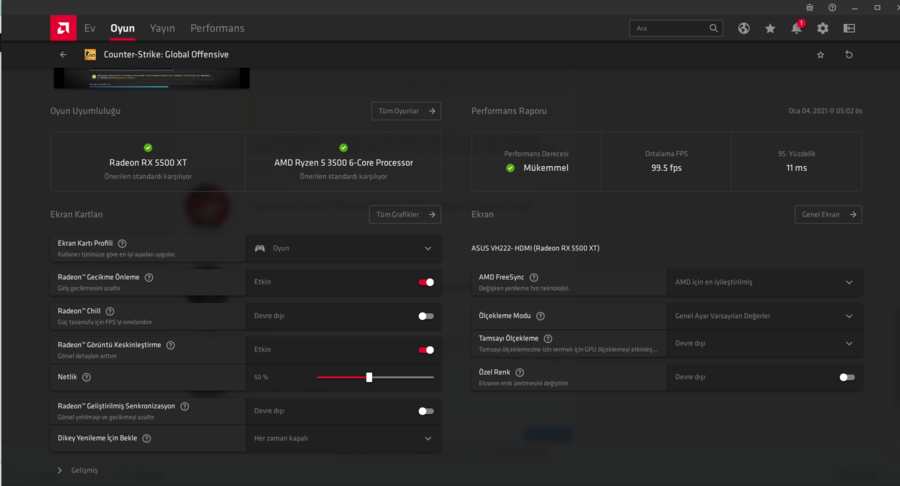The width and height of the screenshot is (900, 486).
Task: Open the web browser globe icon
Action: pos(744,28)
